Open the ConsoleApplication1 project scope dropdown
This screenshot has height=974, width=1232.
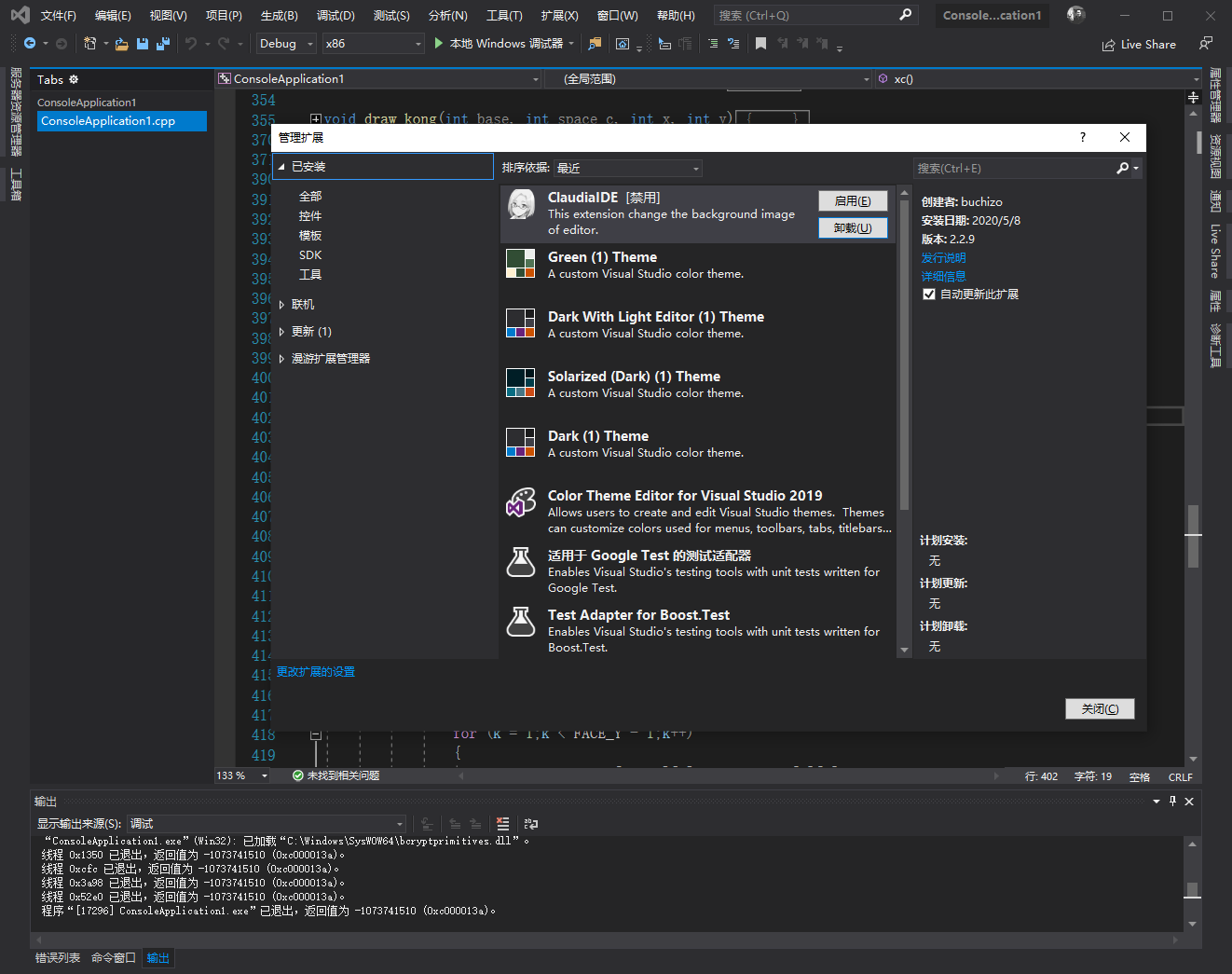[378, 79]
